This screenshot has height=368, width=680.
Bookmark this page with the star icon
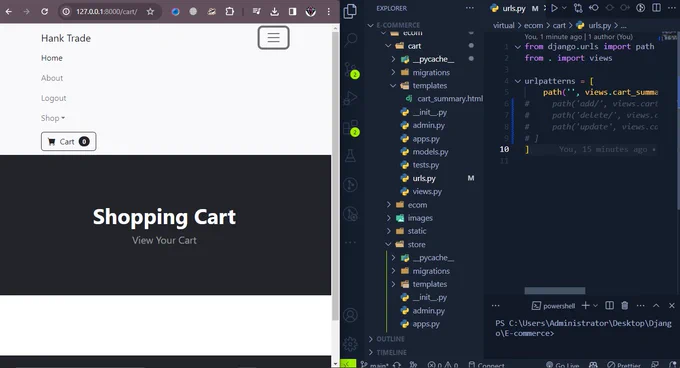coord(150,12)
